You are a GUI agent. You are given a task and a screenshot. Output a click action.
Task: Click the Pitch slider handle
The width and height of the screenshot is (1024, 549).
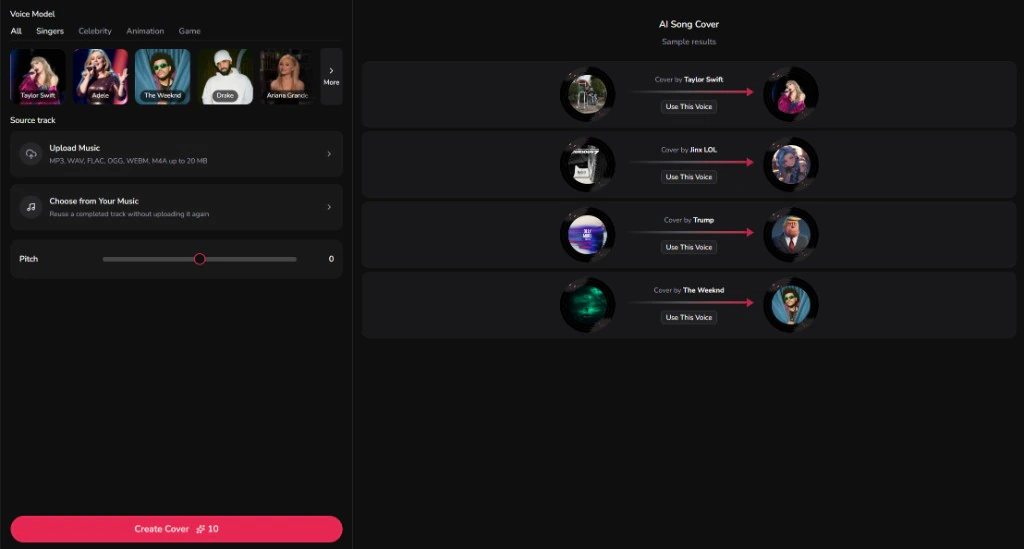(x=200, y=259)
